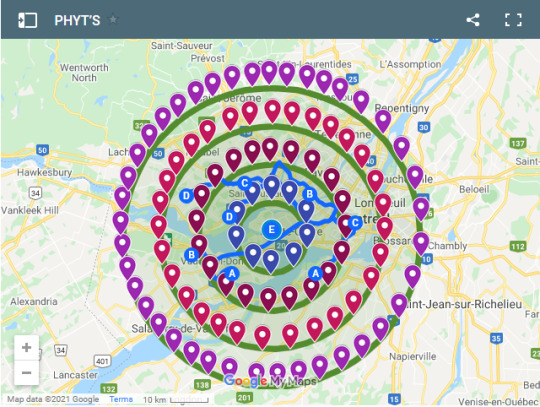Click the Saint-Sauveur town label
This screenshot has height=407, width=540.
point(182,45)
